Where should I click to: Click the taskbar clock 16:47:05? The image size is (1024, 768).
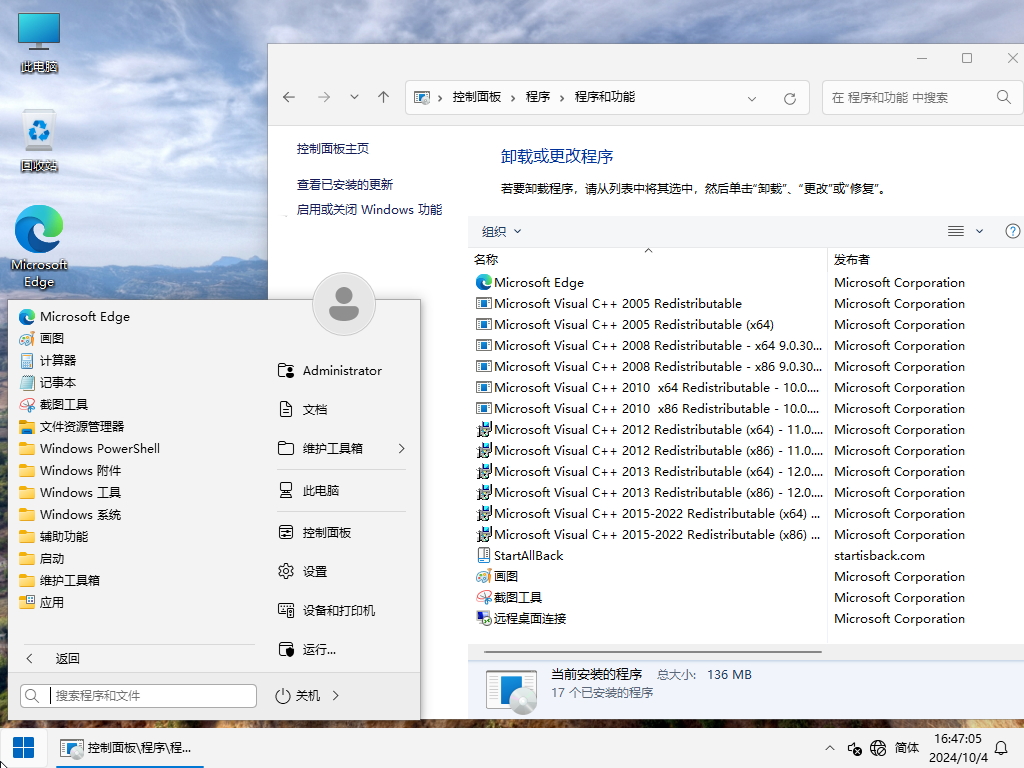957,739
